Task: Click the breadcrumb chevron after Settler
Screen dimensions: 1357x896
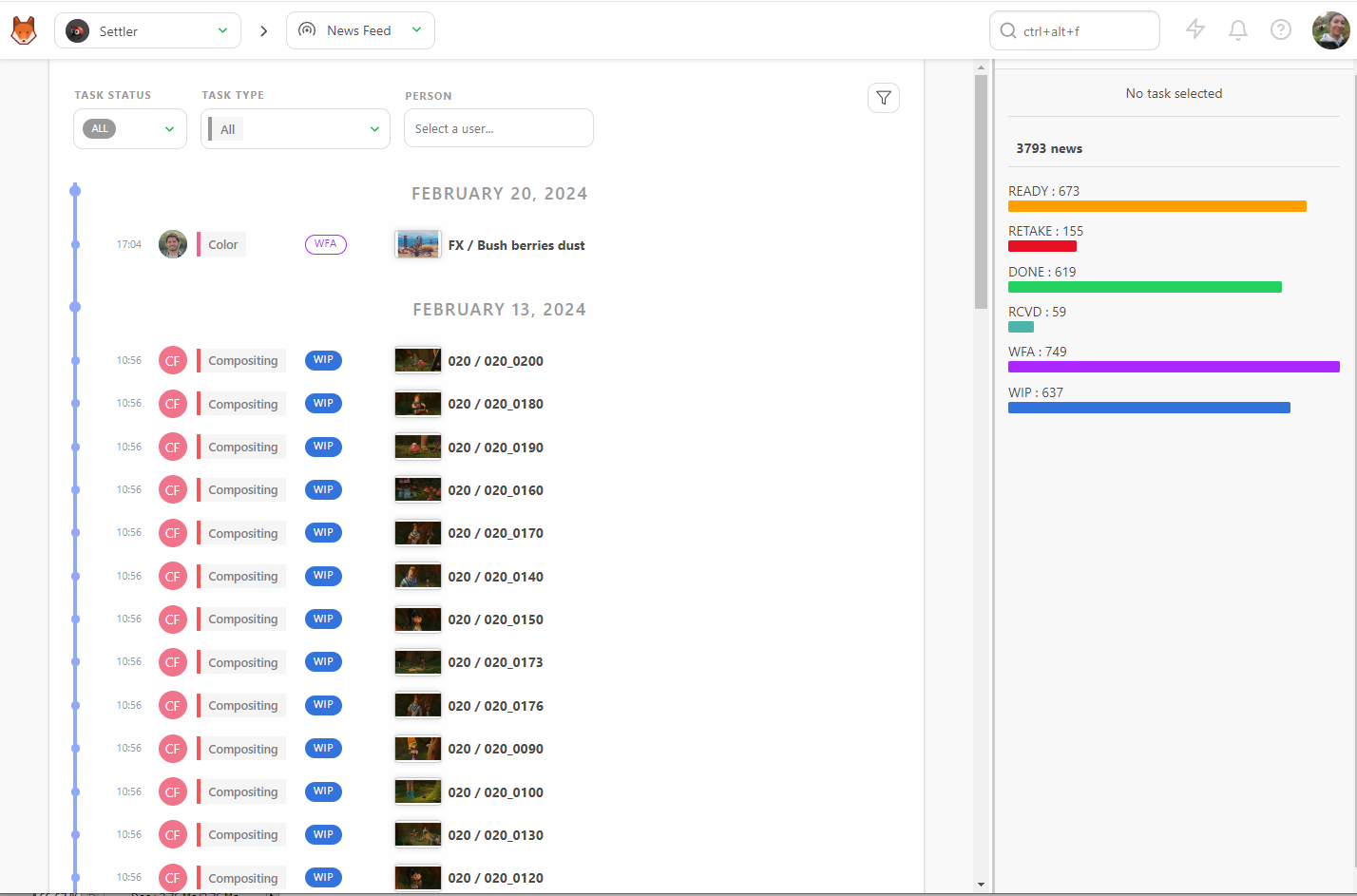Action: [x=264, y=31]
